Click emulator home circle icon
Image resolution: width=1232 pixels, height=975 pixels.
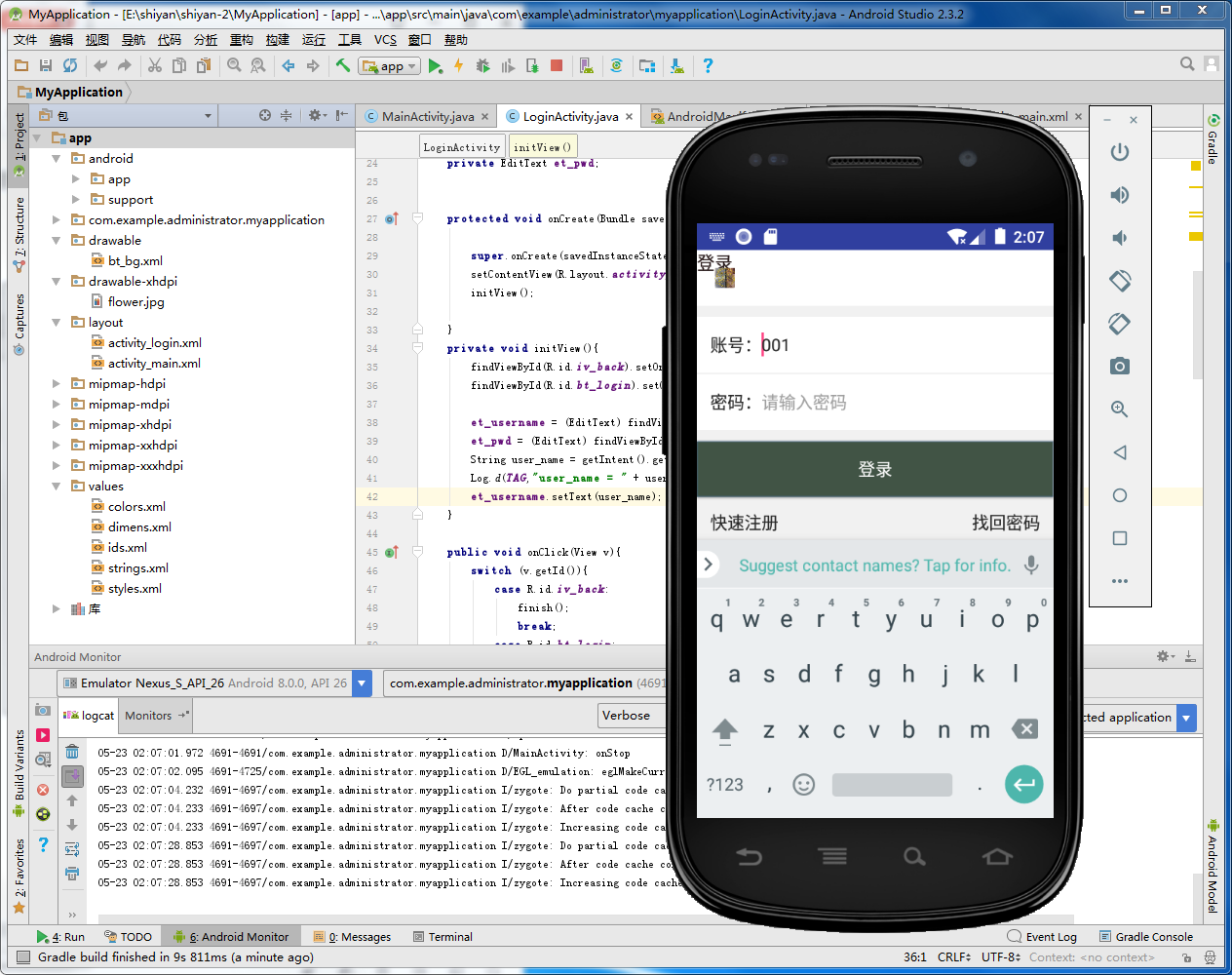point(1120,495)
